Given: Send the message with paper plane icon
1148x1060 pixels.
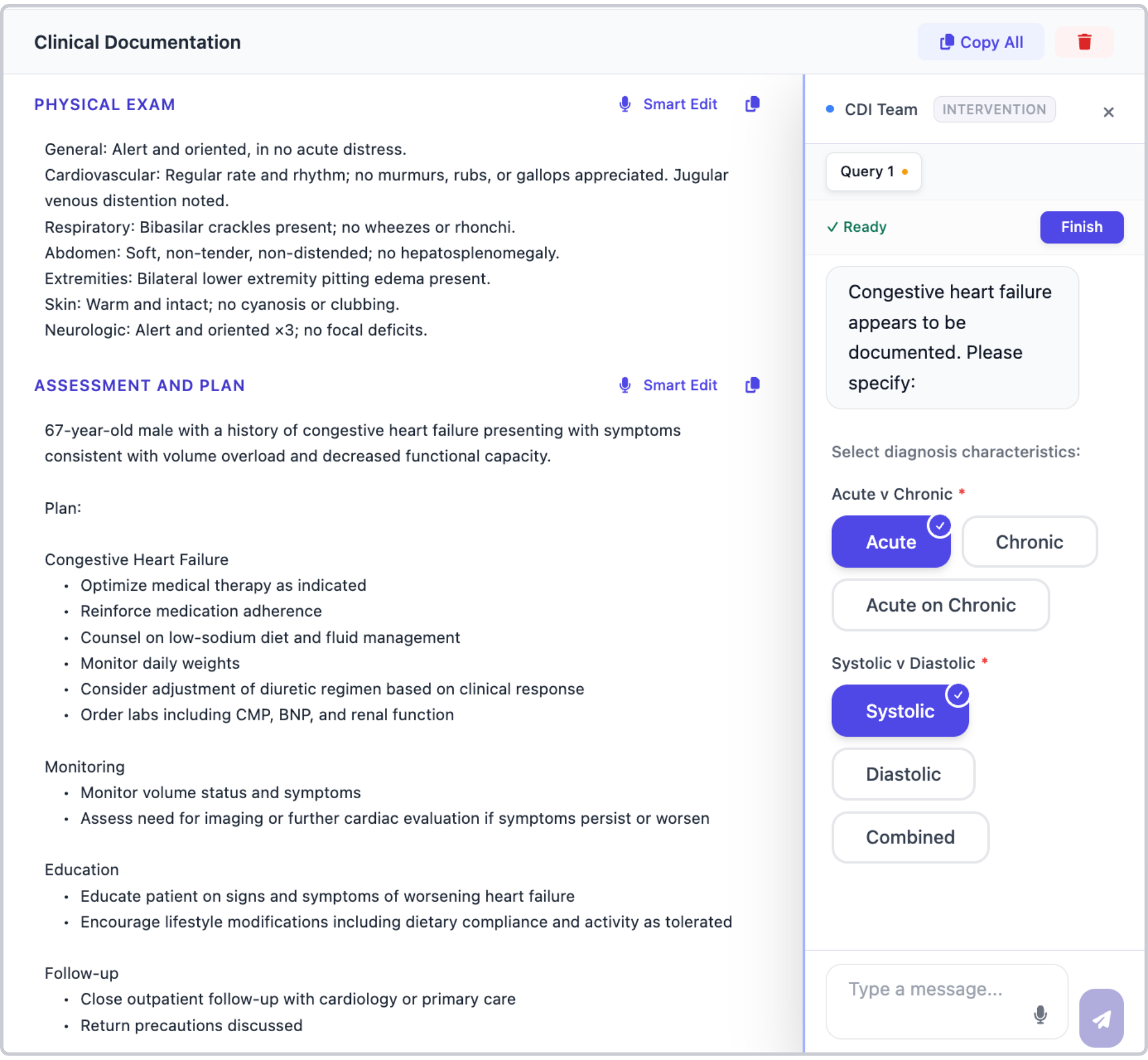Looking at the screenshot, I should click(1101, 1018).
